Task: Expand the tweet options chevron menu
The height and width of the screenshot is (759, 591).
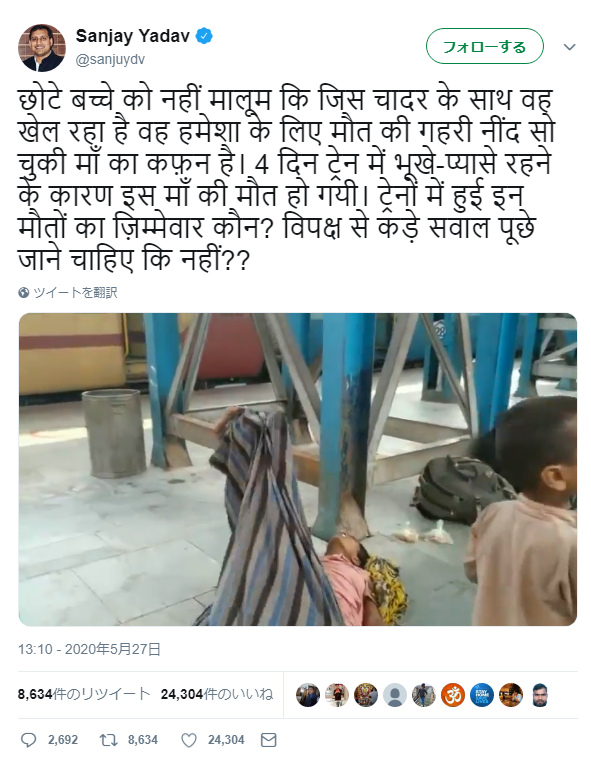Action: [x=570, y=47]
